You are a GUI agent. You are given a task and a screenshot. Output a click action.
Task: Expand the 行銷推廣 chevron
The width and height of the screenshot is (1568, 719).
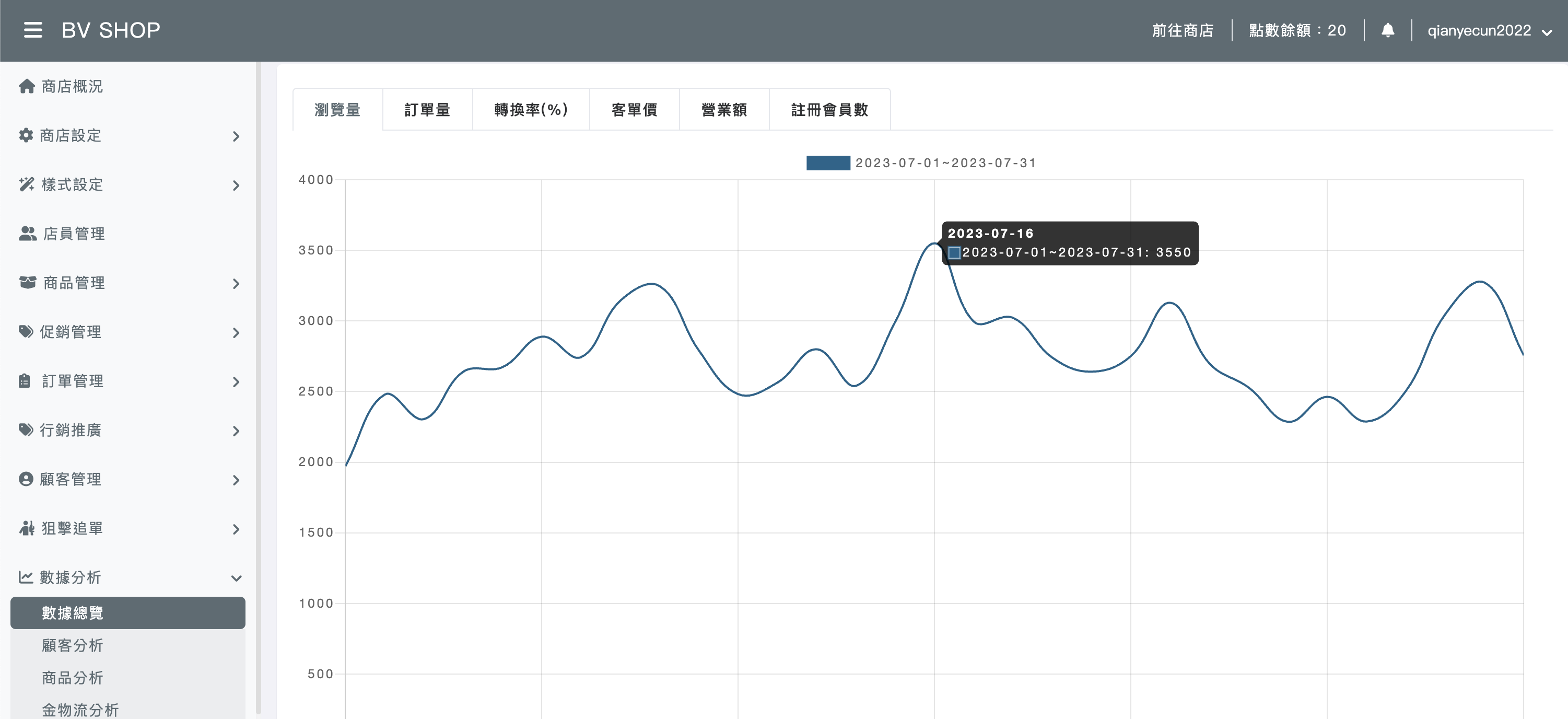pos(236,431)
